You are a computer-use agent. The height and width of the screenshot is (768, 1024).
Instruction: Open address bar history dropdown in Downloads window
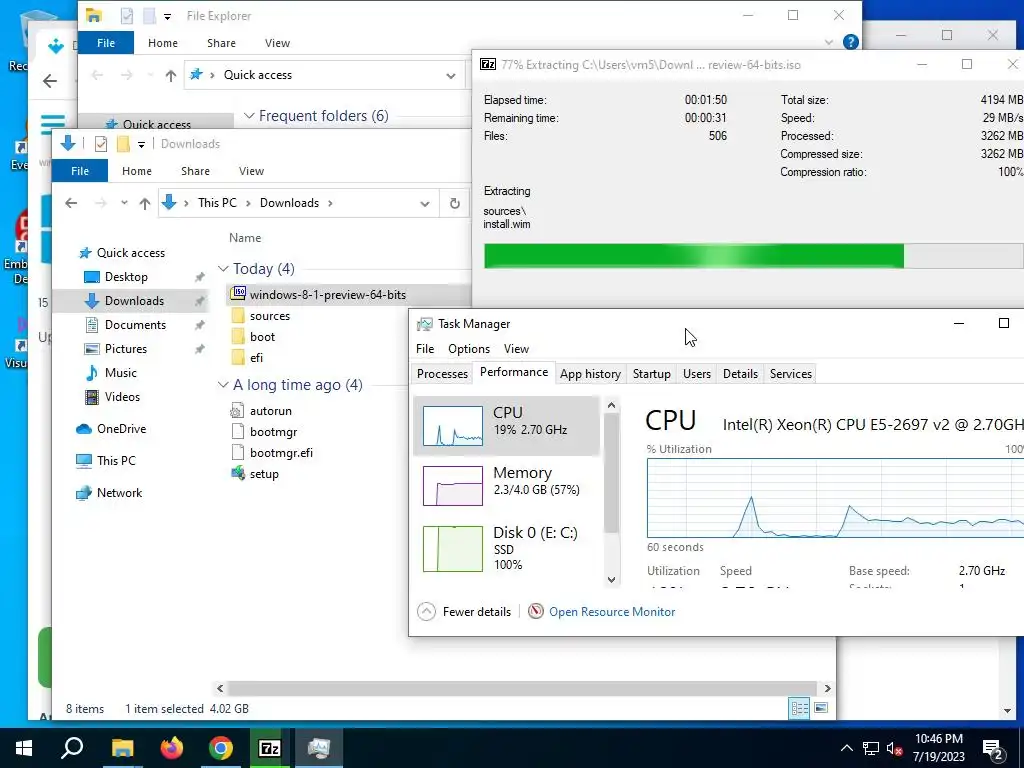(x=424, y=204)
